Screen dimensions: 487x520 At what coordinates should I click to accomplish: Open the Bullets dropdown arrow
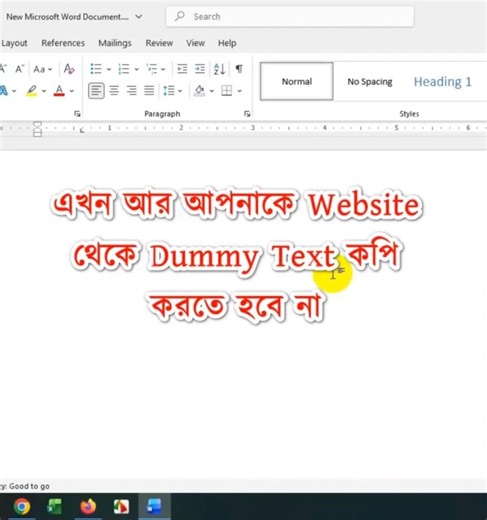pos(109,69)
